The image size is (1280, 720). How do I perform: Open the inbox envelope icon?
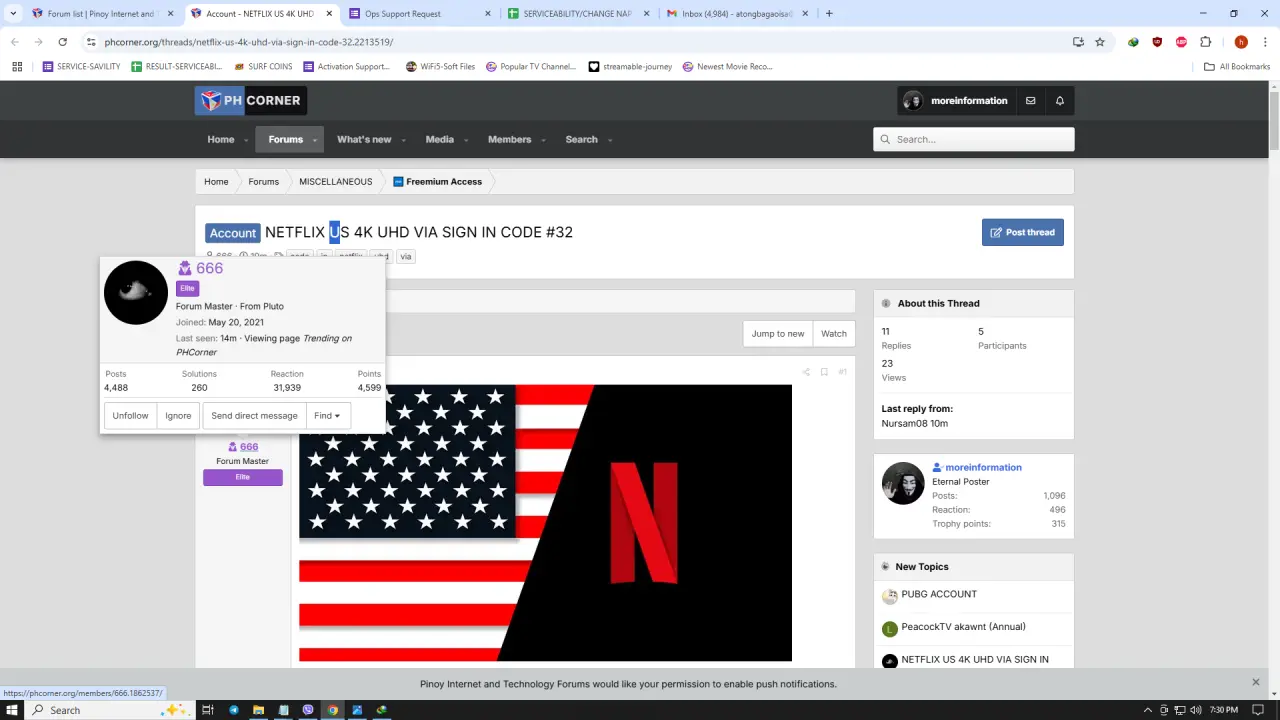pos(1030,101)
